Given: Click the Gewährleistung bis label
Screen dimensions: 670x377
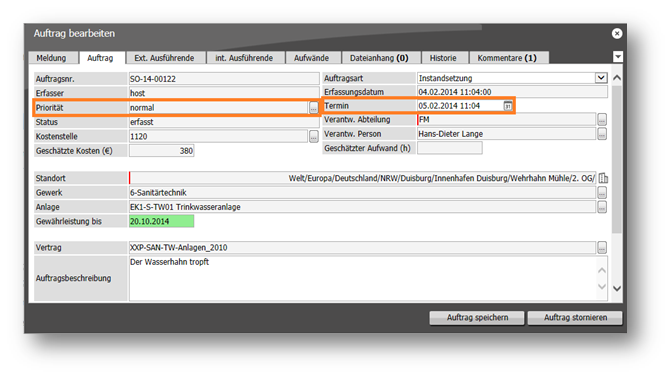Looking at the screenshot, I should click(69, 221).
